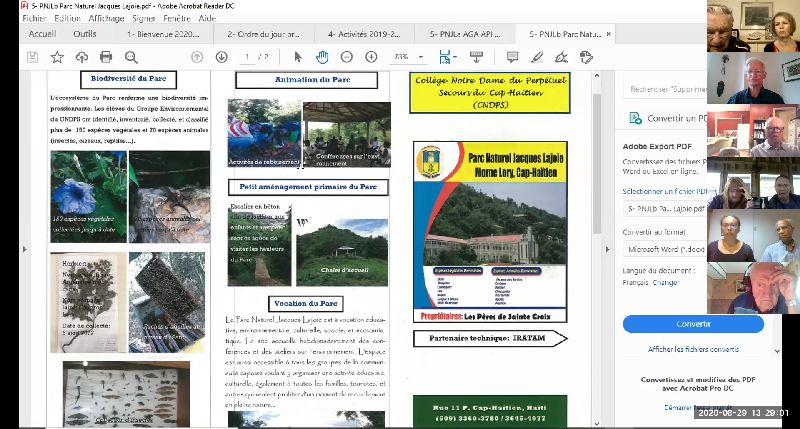Add bookmark with star icon
Viewport: 800px width, 429px height.
point(57,57)
